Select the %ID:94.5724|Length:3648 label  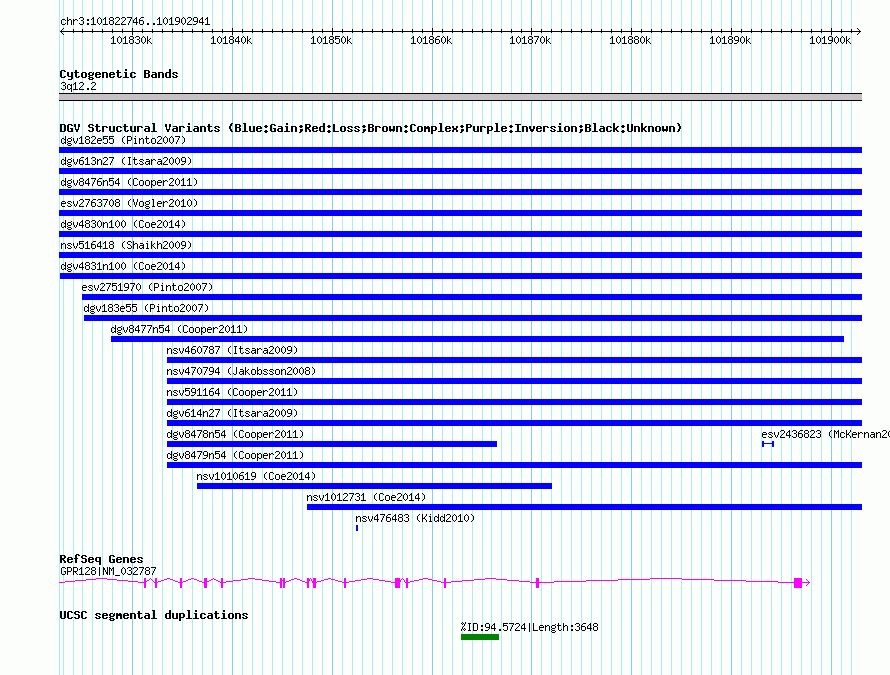pos(530,627)
